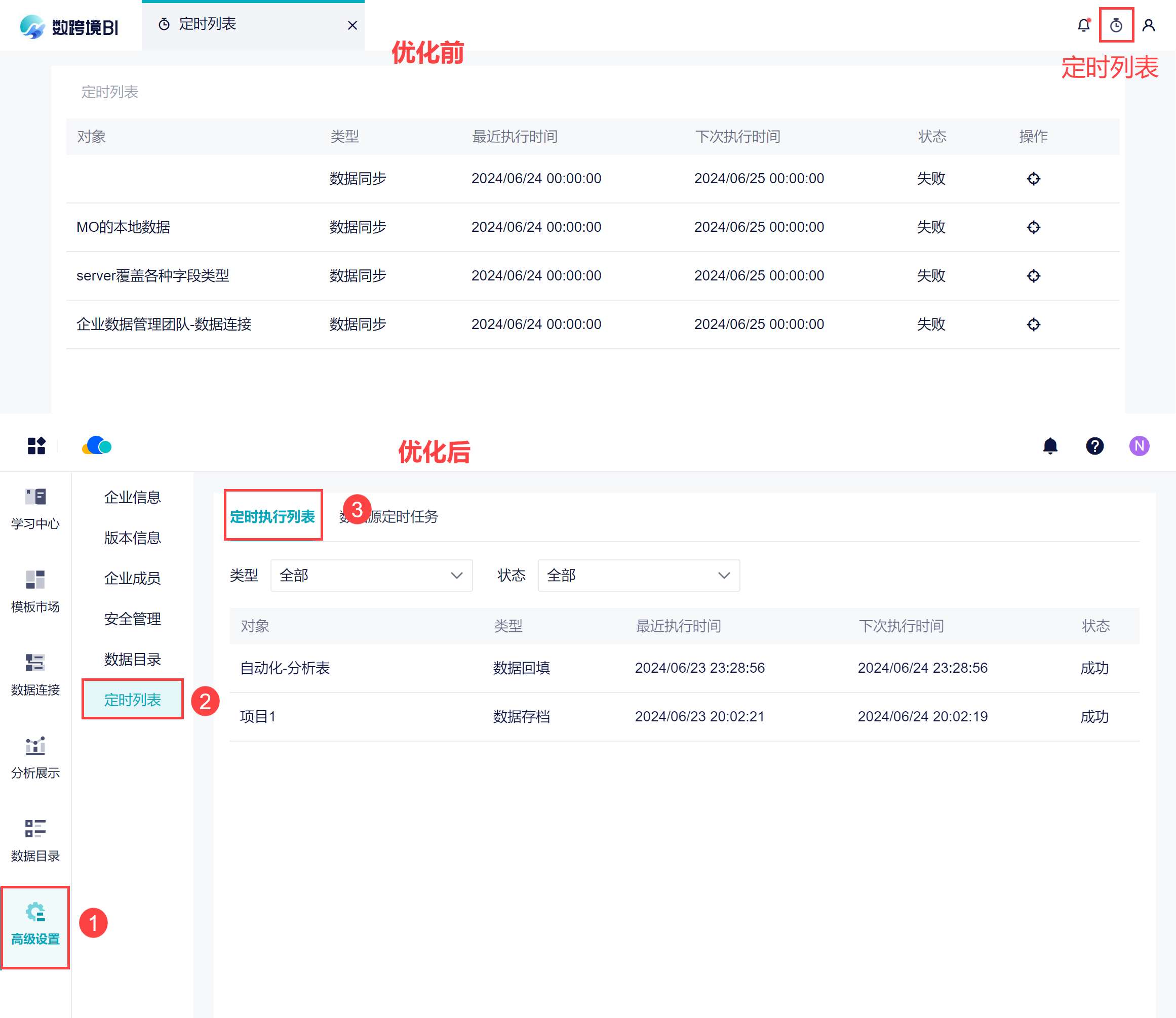Open 企业成员 settings menu item
The image size is (1176, 1018).
coord(132,578)
